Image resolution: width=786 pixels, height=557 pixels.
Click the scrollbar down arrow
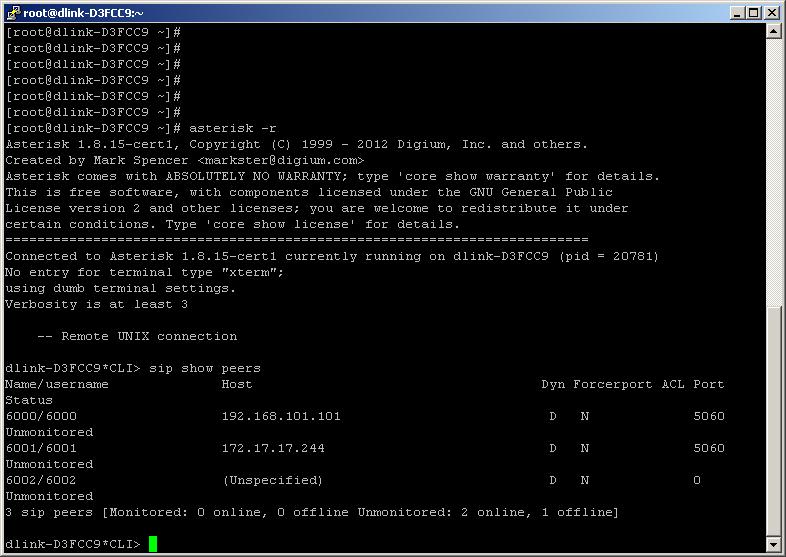[773, 544]
